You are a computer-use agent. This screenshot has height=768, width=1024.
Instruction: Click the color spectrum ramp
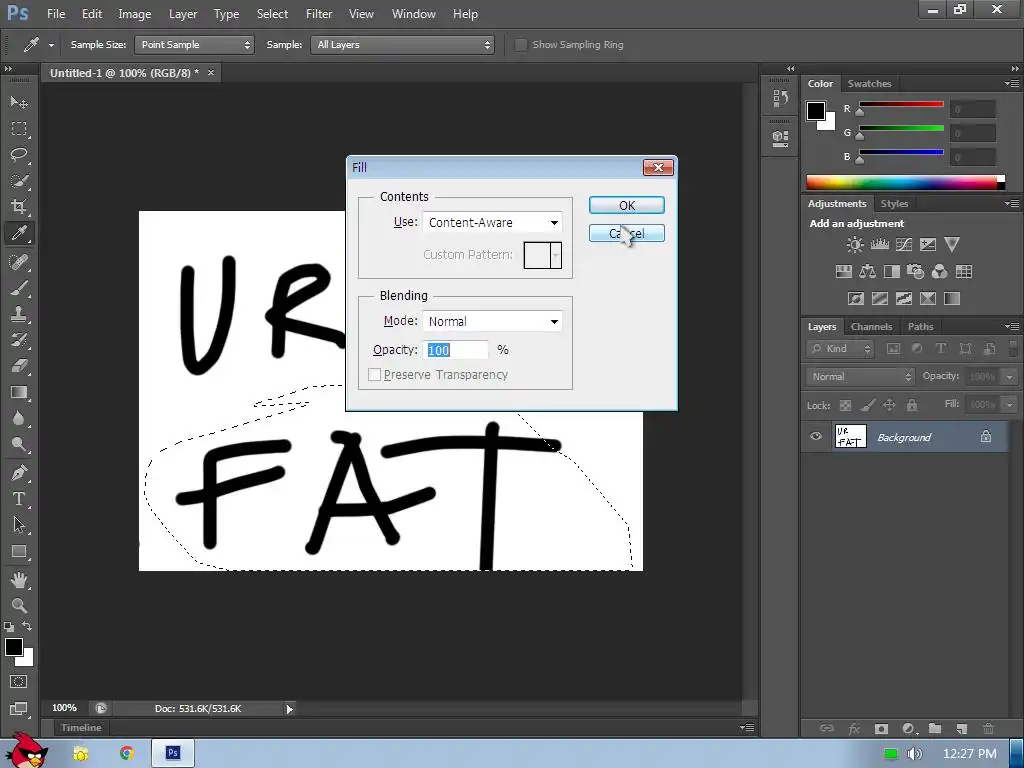click(x=905, y=182)
